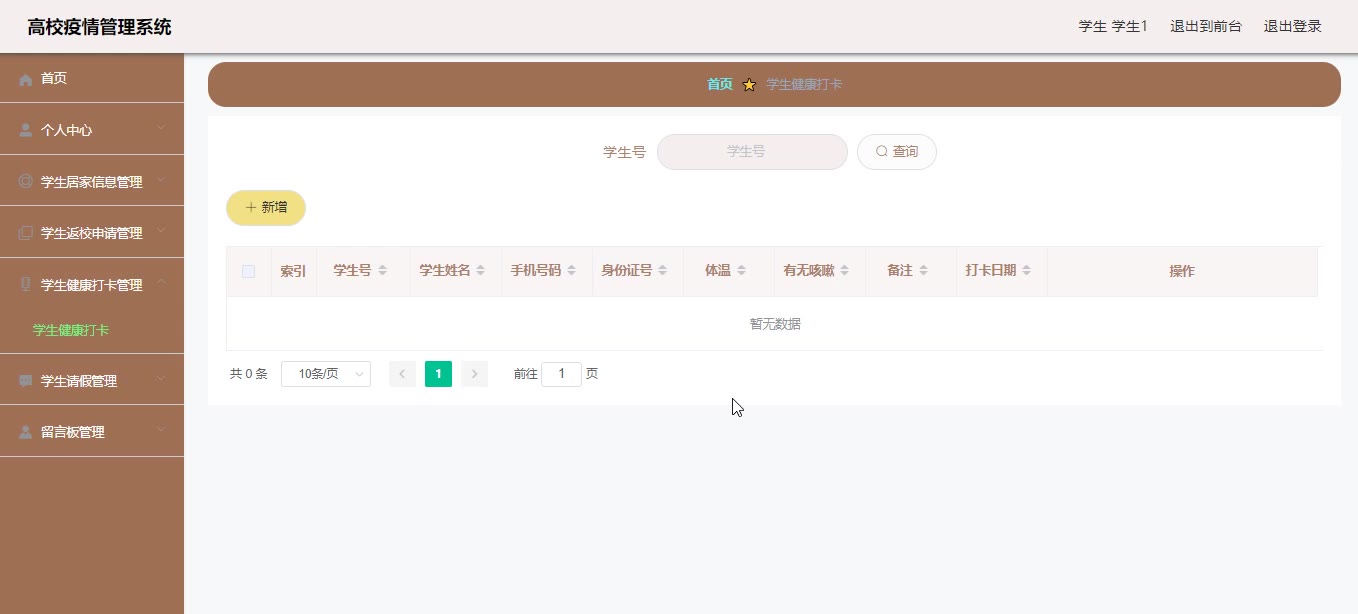The height and width of the screenshot is (614, 1358).
Task: Open 学生请假管理 menu label
Action: click(x=79, y=381)
